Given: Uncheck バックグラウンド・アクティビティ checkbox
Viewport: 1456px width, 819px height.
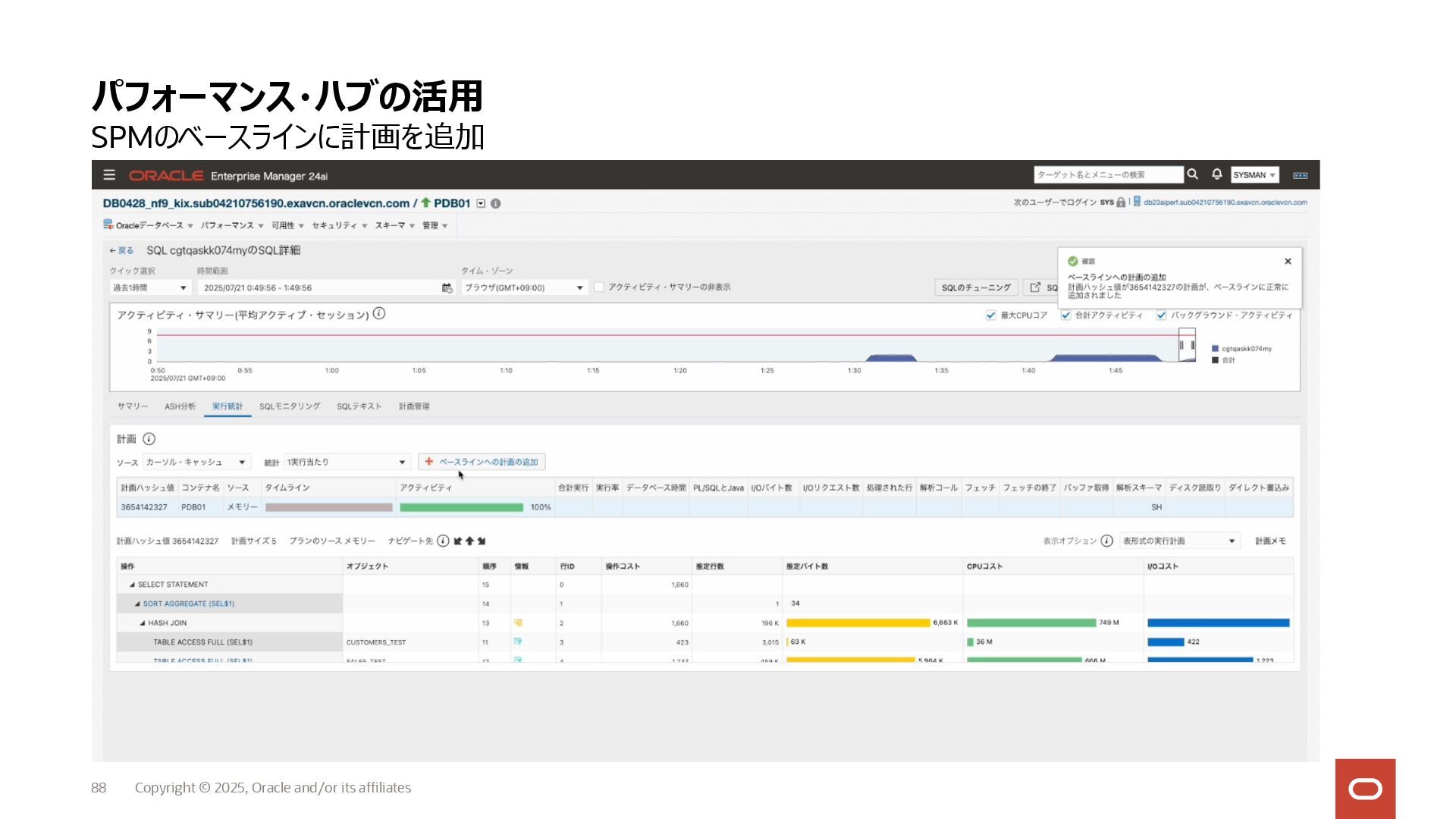Looking at the screenshot, I should point(1161,315).
